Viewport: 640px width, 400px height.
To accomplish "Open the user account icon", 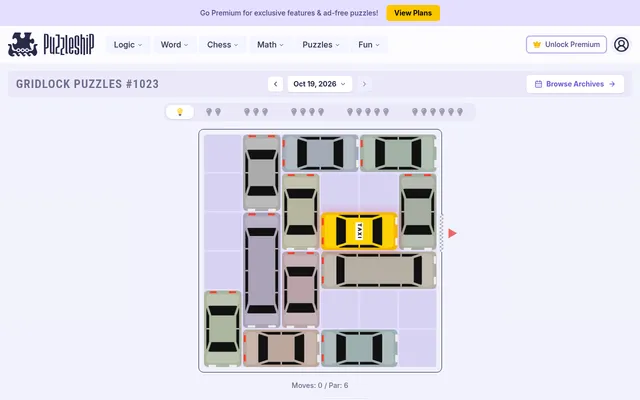I will (x=621, y=44).
